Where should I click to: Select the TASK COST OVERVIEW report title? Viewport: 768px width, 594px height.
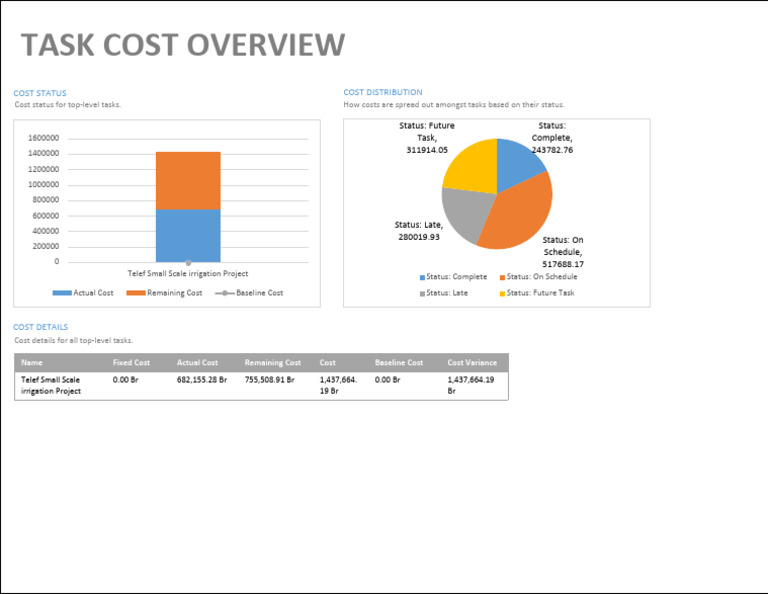(183, 45)
